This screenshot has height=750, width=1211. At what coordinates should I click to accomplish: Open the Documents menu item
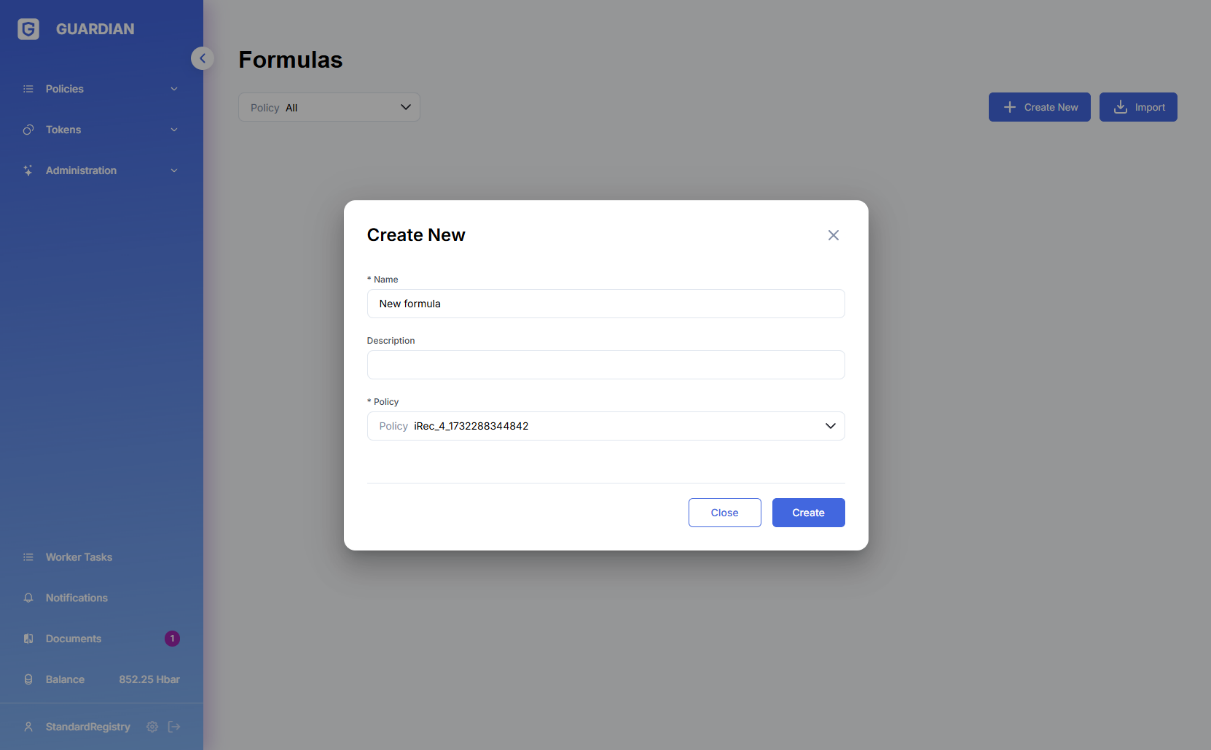(73, 639)
